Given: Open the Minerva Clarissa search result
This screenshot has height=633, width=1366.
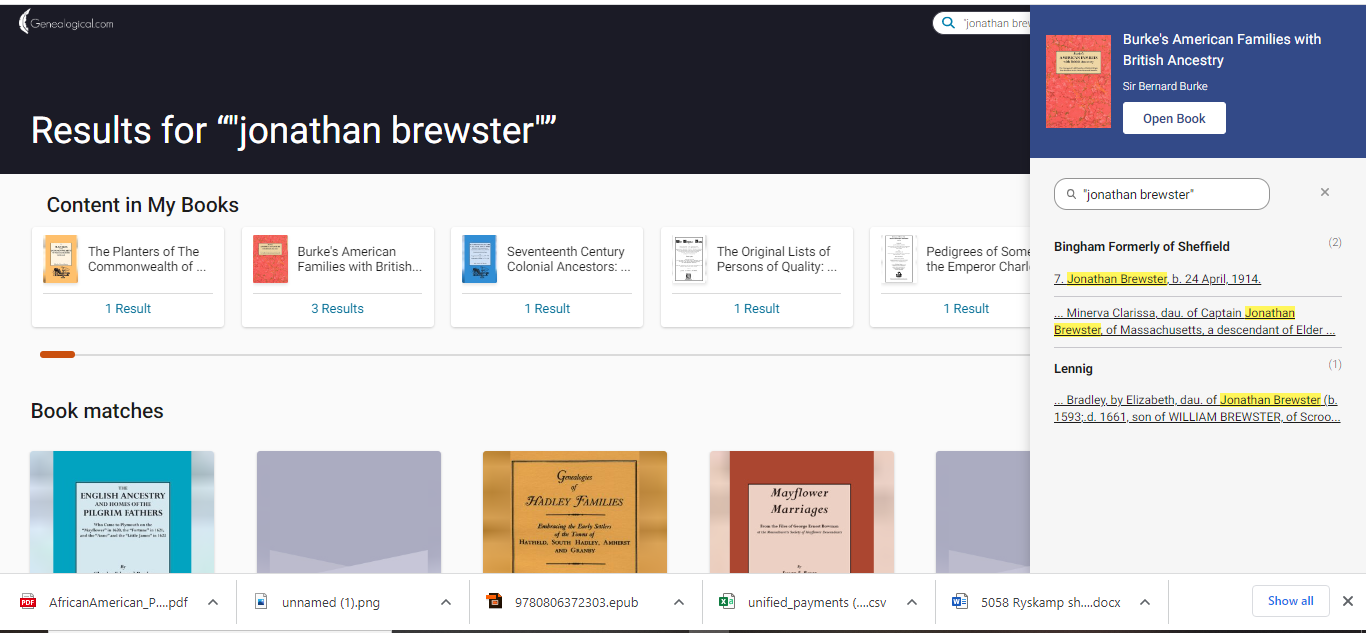Looking at the screenshot, I should [x=1194, y=321].
